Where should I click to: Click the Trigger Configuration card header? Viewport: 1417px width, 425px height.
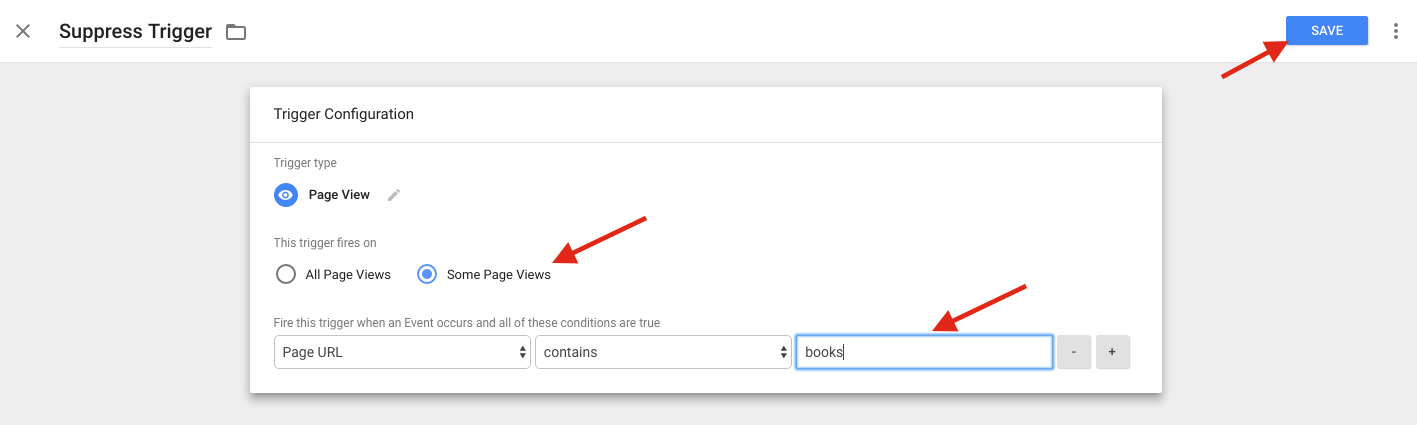[x=705, y=114]
